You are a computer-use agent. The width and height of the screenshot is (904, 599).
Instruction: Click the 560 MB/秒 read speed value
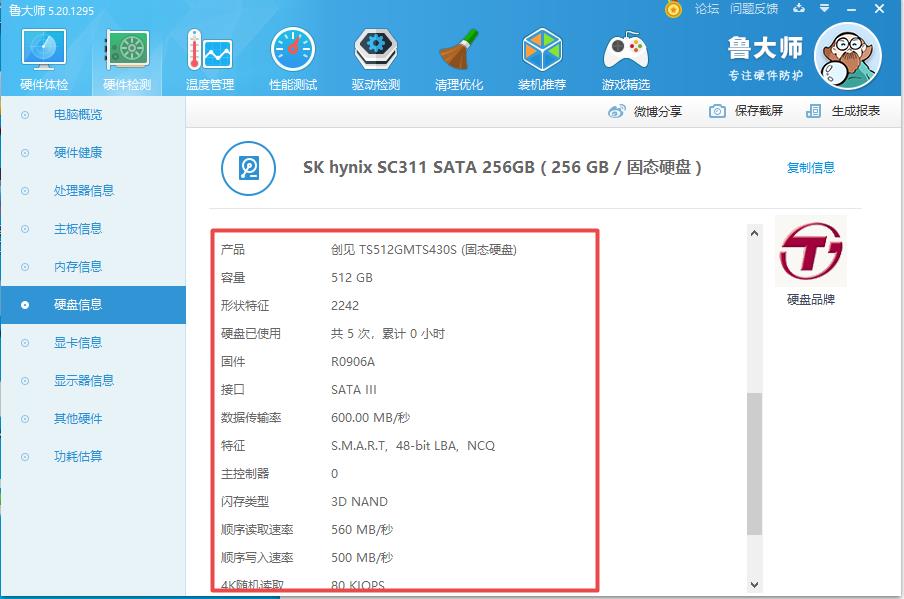click(x=362, y=530)
